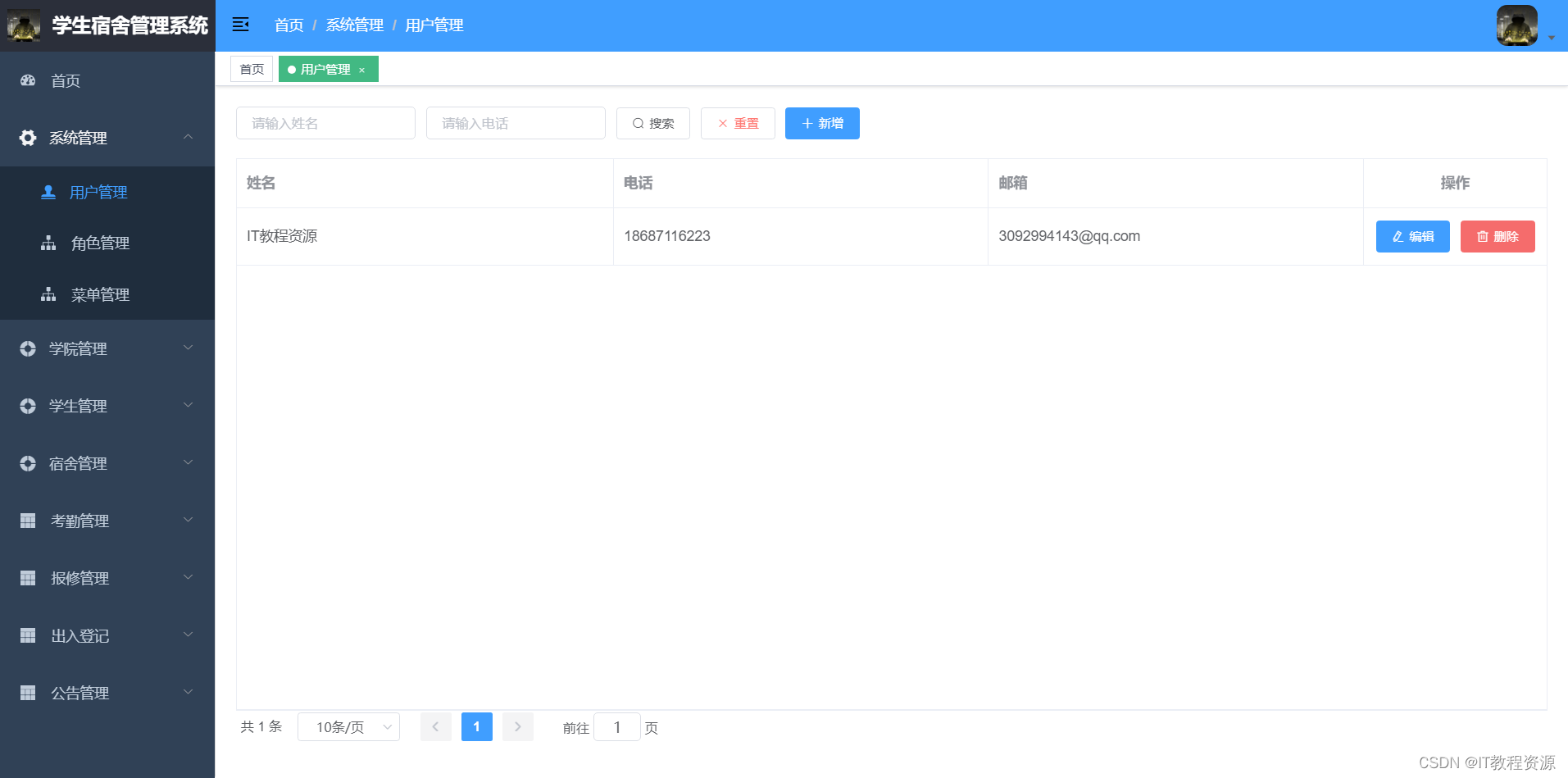Image resolution: width=1568 pixels, height=778 pixels.
Task: Click the grid icon for 报修管理
Action: 28,578
